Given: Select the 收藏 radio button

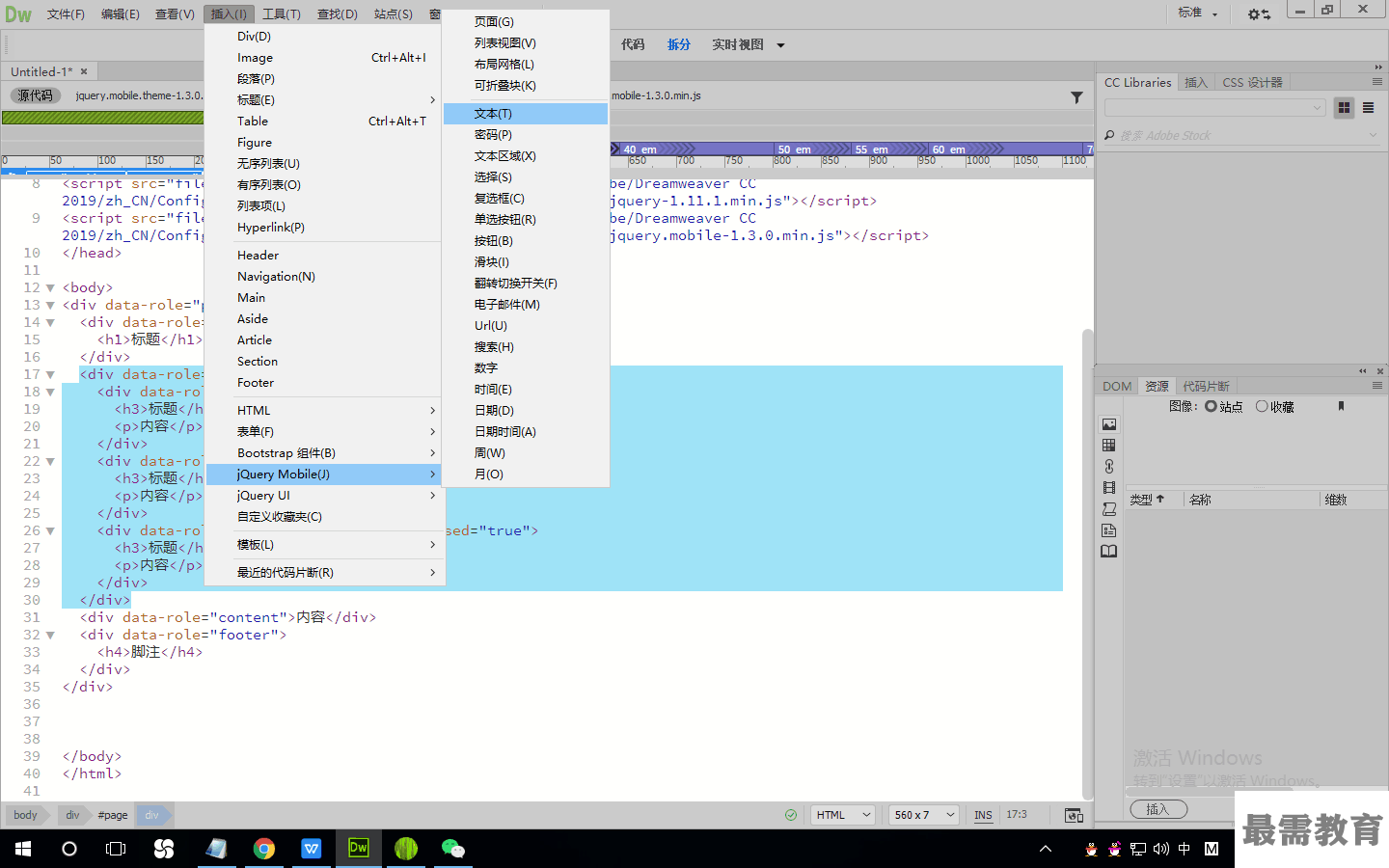Looking at the screenshot, I should point(1262,406).
